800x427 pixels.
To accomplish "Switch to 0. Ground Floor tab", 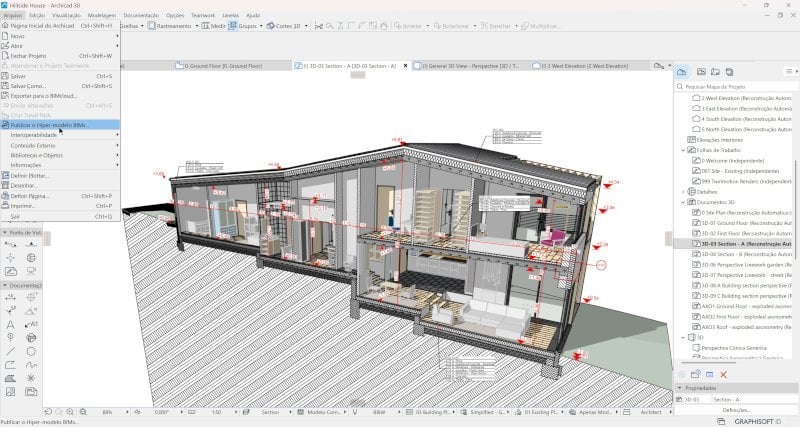I will click(x=223, y=66).
